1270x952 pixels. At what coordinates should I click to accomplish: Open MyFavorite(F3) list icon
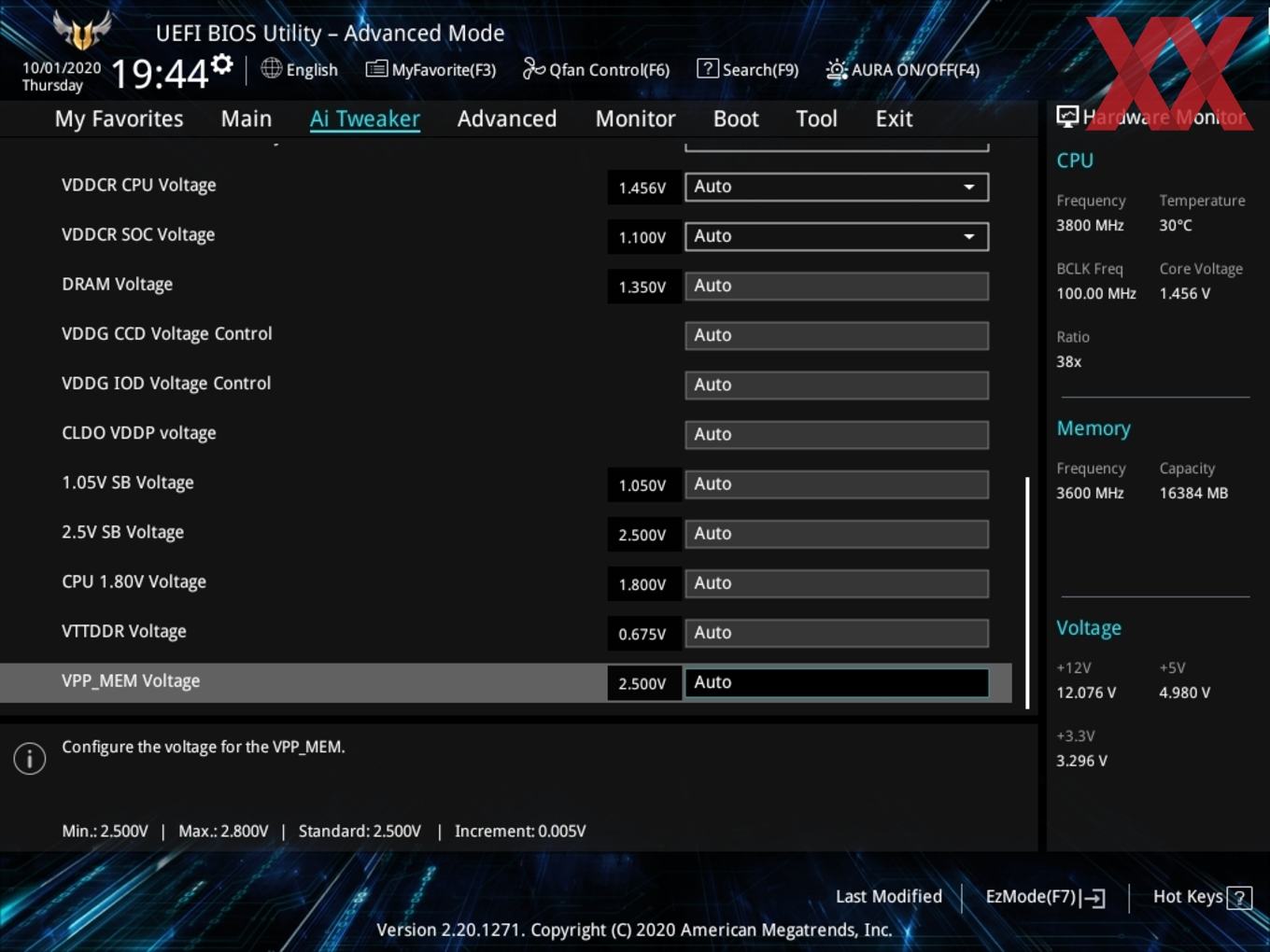tap(376, 69)
